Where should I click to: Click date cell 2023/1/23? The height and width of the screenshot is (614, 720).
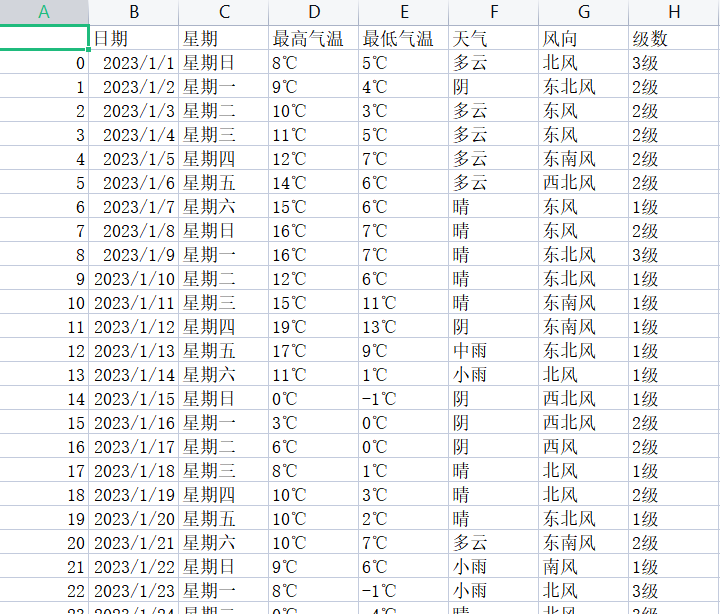(x=135, y=591)
